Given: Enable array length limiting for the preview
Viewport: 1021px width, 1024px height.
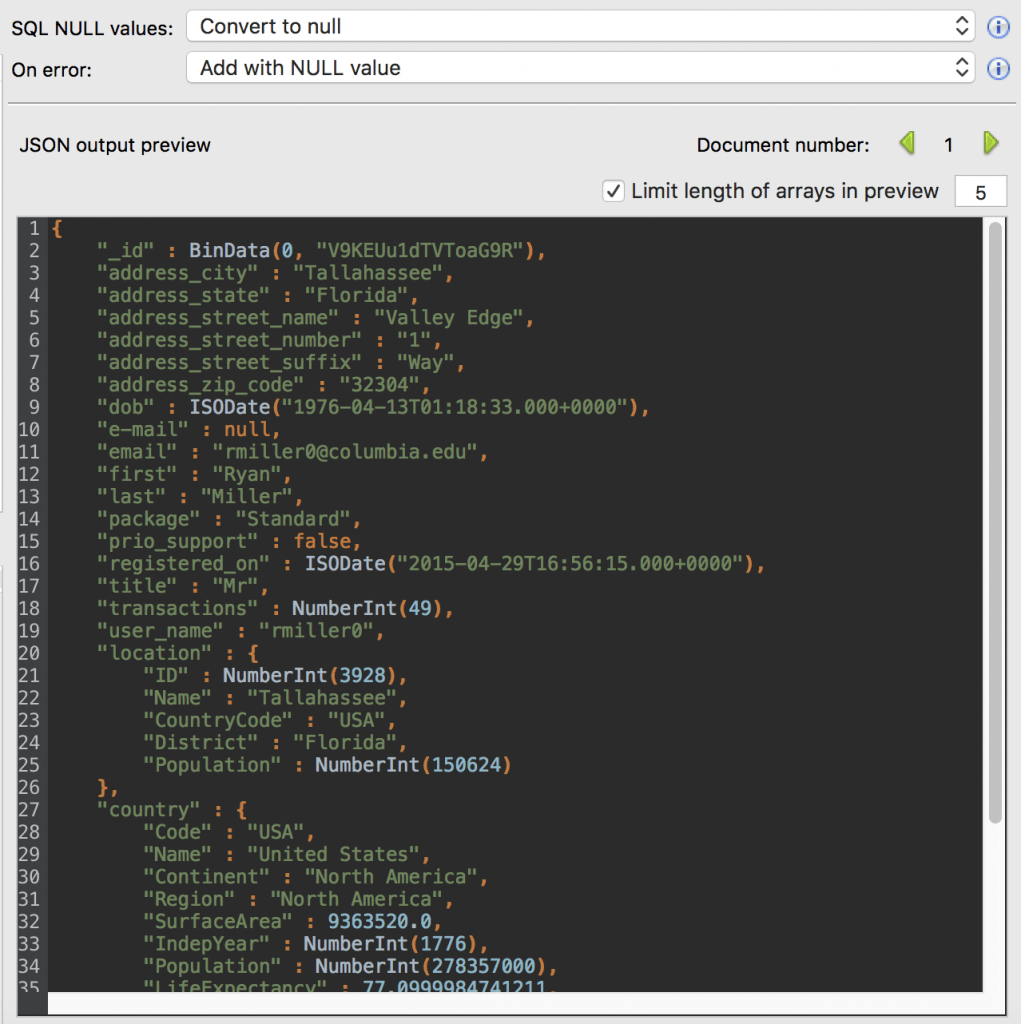Looking at the screenshot, I should point(613,190).
